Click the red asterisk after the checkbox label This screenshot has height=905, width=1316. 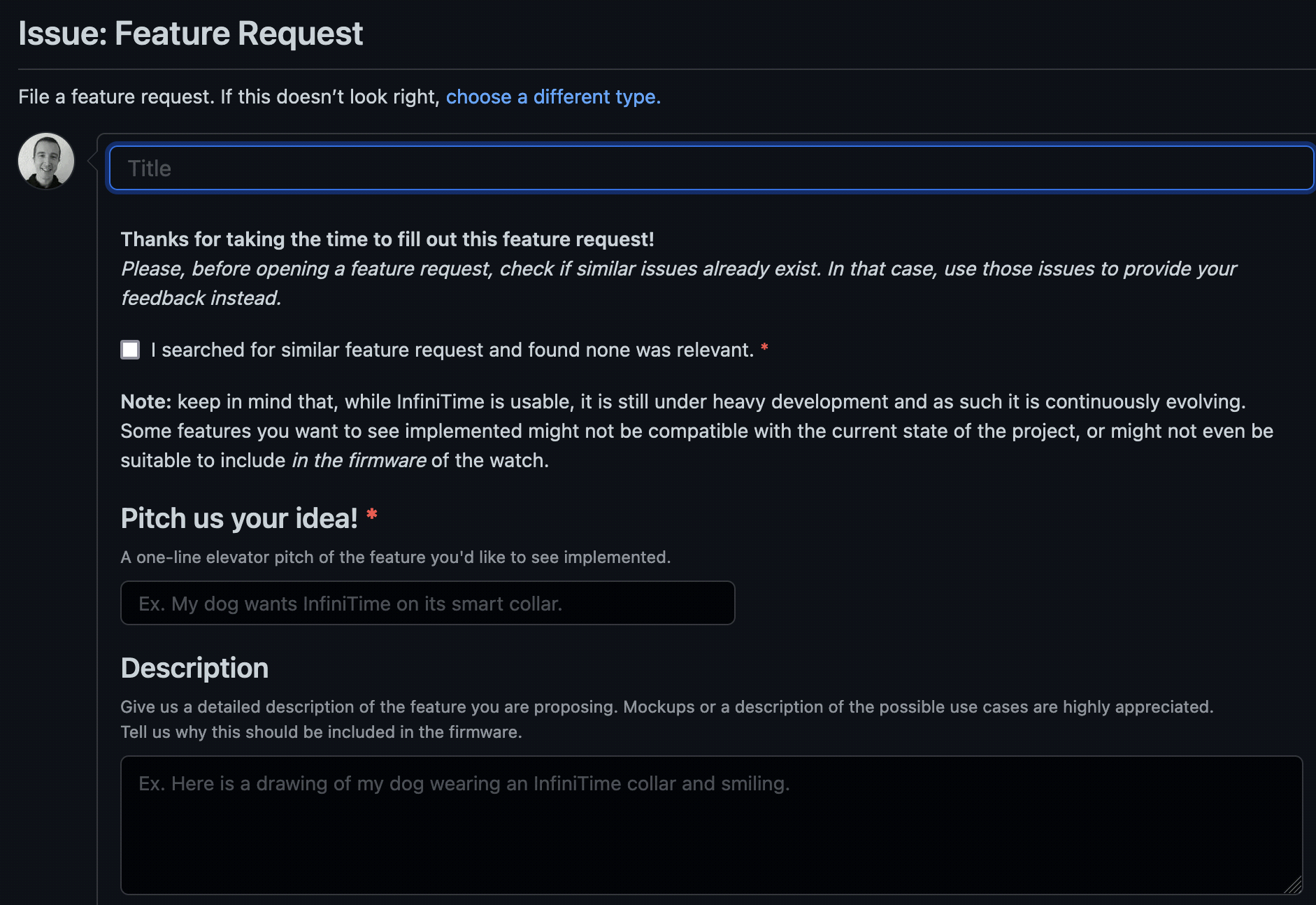click(x=764, y=348)
